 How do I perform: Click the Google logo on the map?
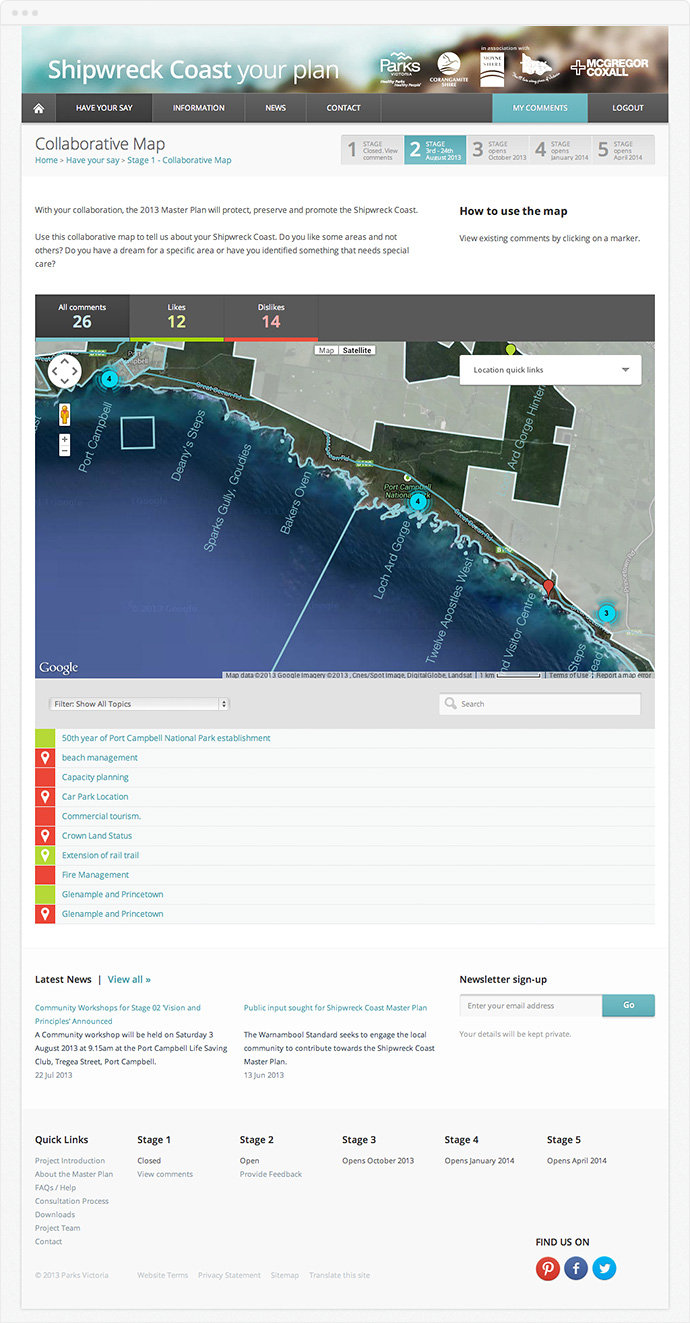coord(58,668)
